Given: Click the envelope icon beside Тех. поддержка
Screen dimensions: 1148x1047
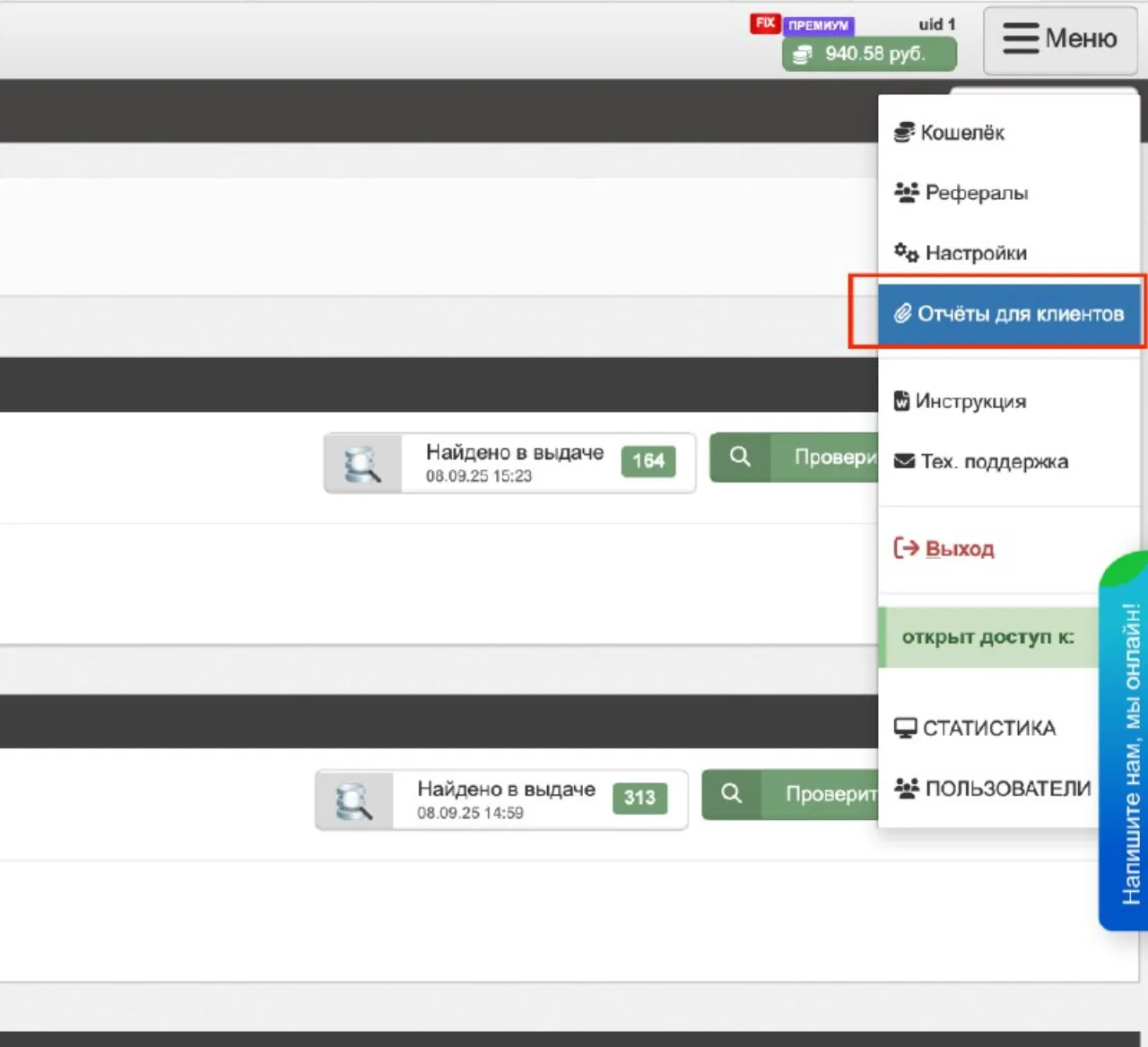Looking at the screenshot, I should [x=904, y=461].
